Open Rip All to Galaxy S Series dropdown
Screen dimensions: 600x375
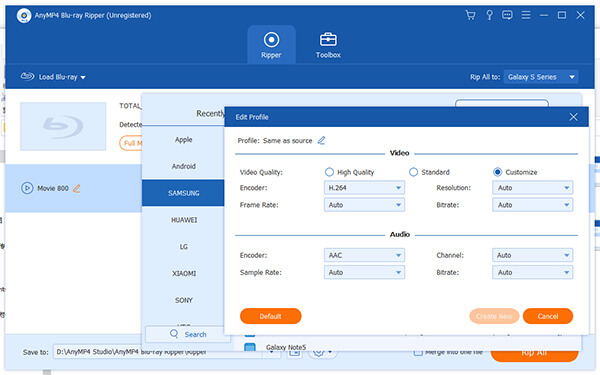(541, 77)
